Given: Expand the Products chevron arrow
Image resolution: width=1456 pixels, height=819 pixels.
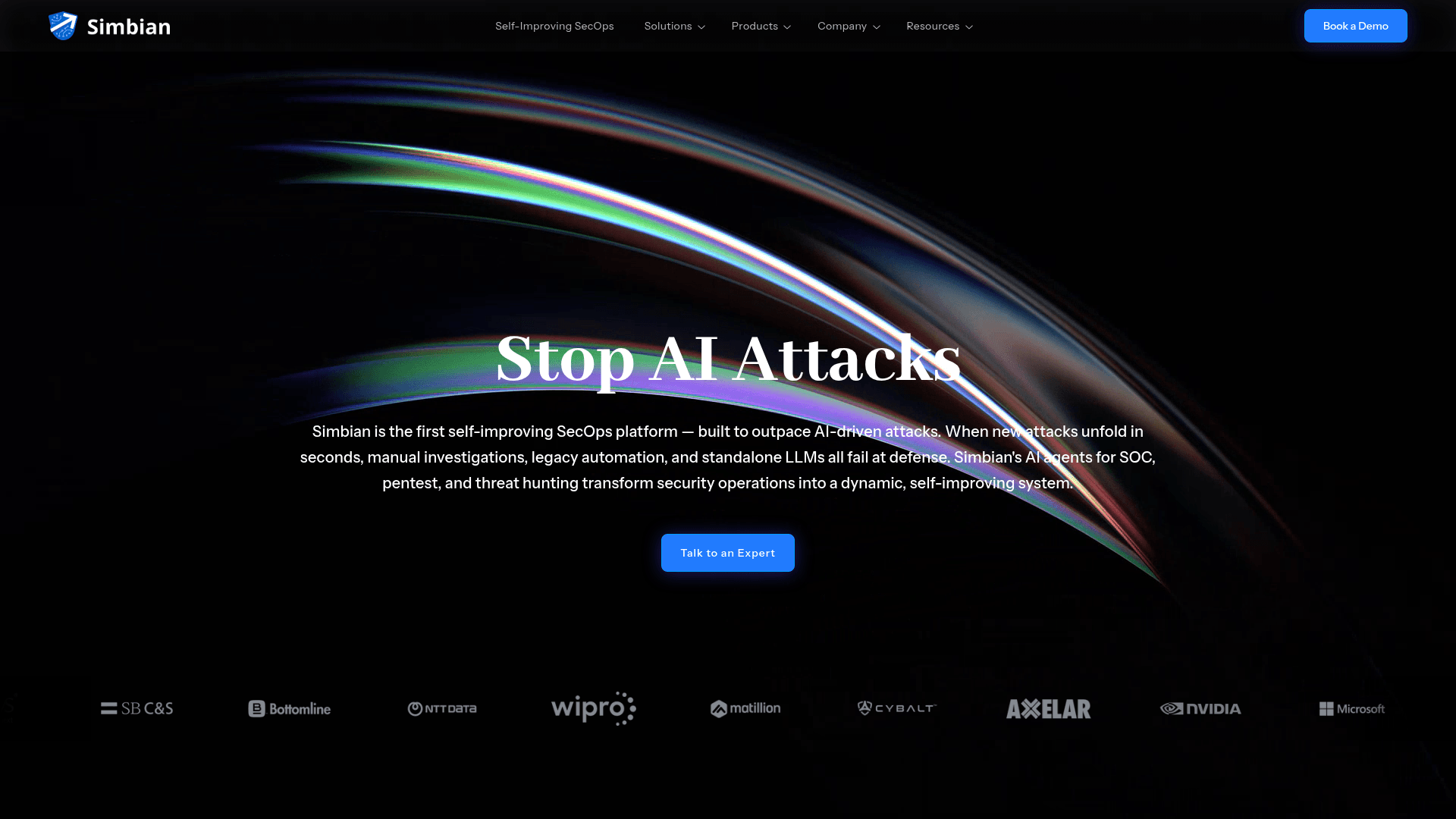Looking at the screenshot, I should pyautogui.click(x=787, y=27).
